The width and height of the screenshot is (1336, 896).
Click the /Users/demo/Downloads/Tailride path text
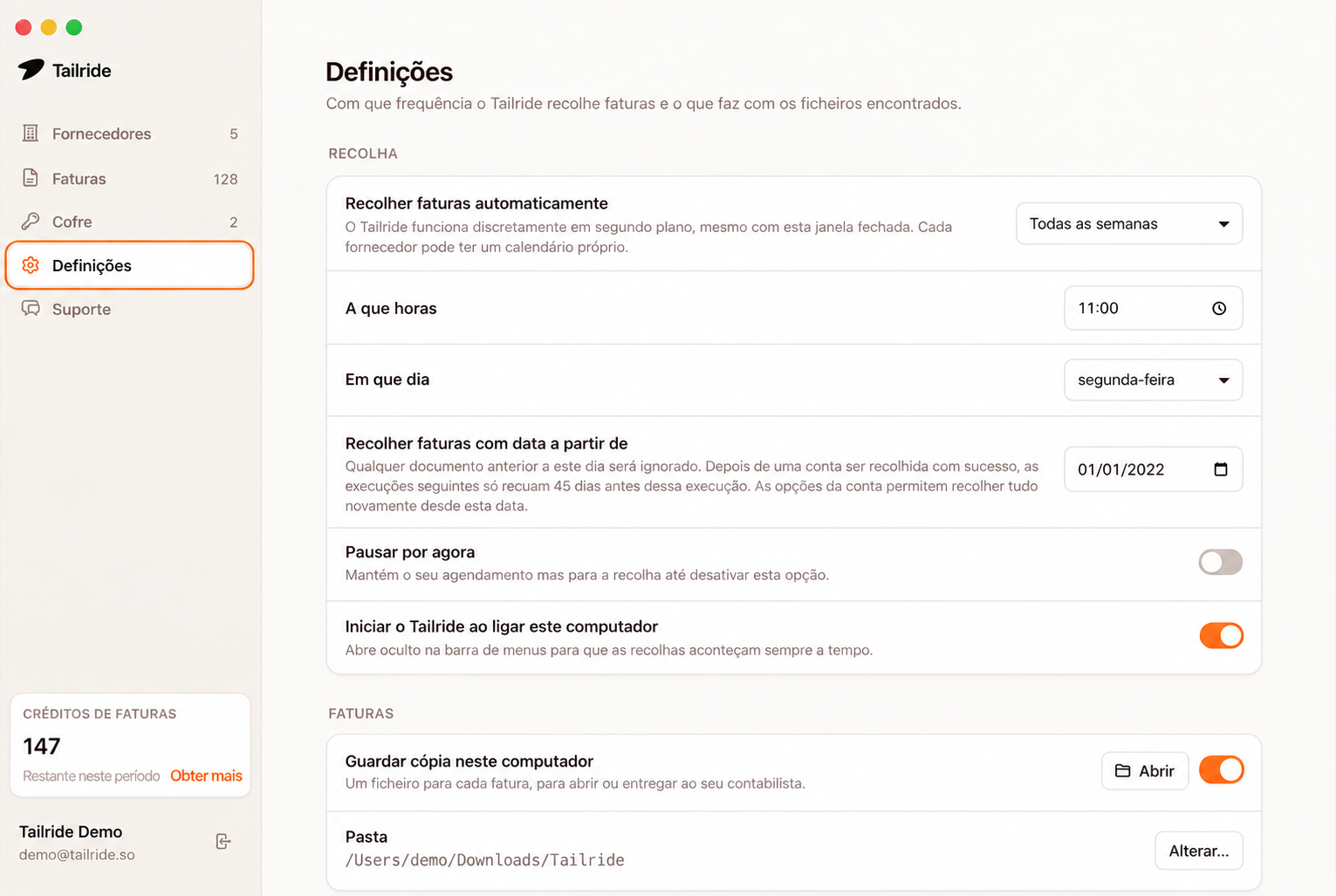(x=485, y=860)
